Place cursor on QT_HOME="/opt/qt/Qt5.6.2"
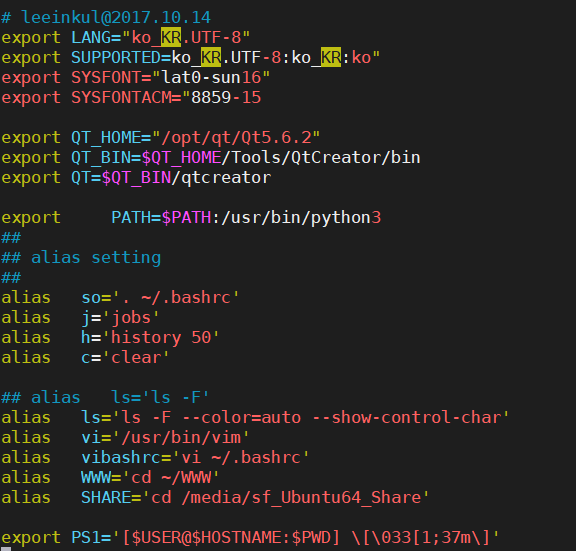 196,138
